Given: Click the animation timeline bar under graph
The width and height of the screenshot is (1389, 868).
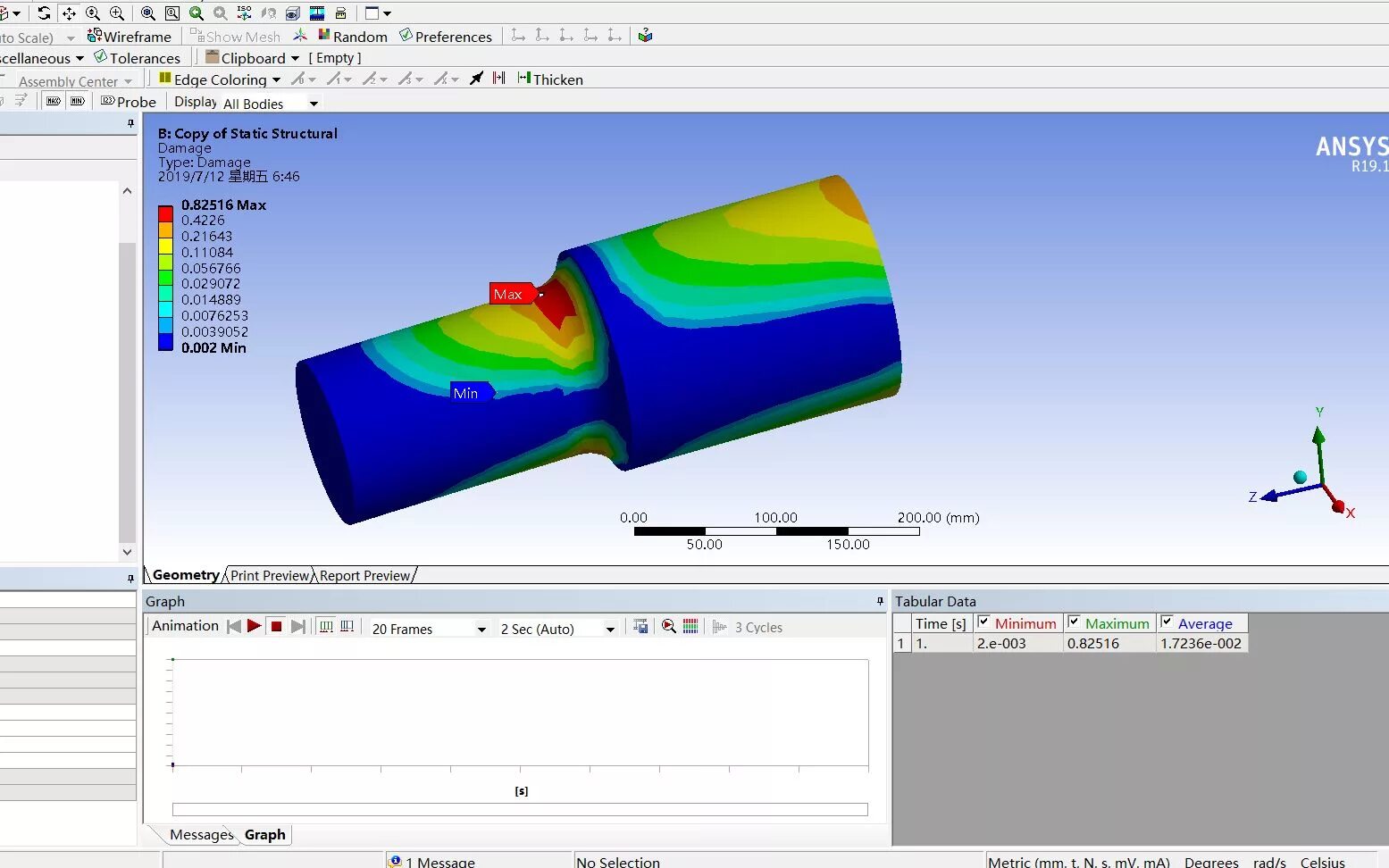Looking at the screenshot, I should click(520, 809).
